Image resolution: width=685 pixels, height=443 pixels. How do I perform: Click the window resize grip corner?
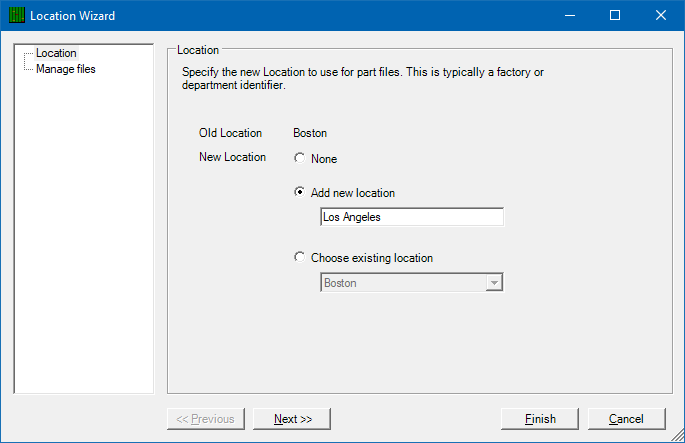tap(678, 436)
